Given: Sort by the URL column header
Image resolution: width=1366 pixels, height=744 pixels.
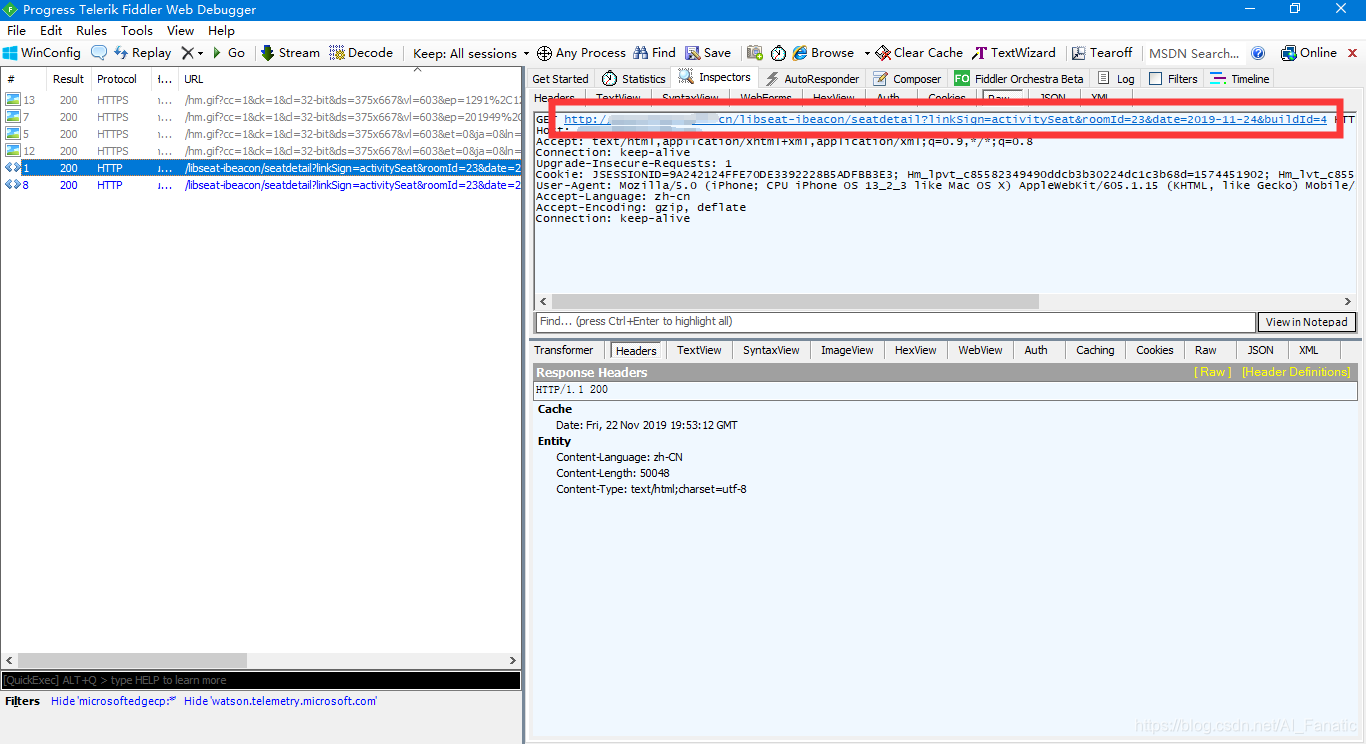Looking at the screenshot, I should [x=349, y=79].
